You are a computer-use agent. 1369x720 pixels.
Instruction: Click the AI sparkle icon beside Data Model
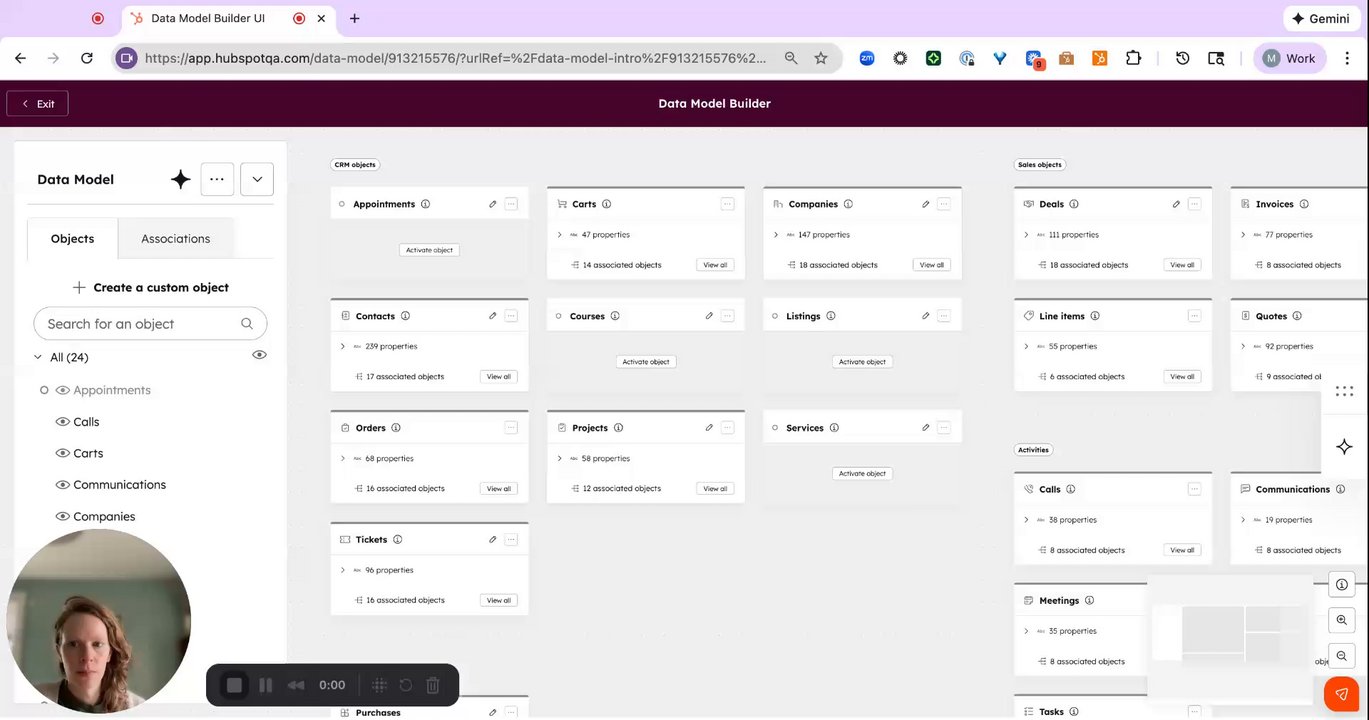181,180
